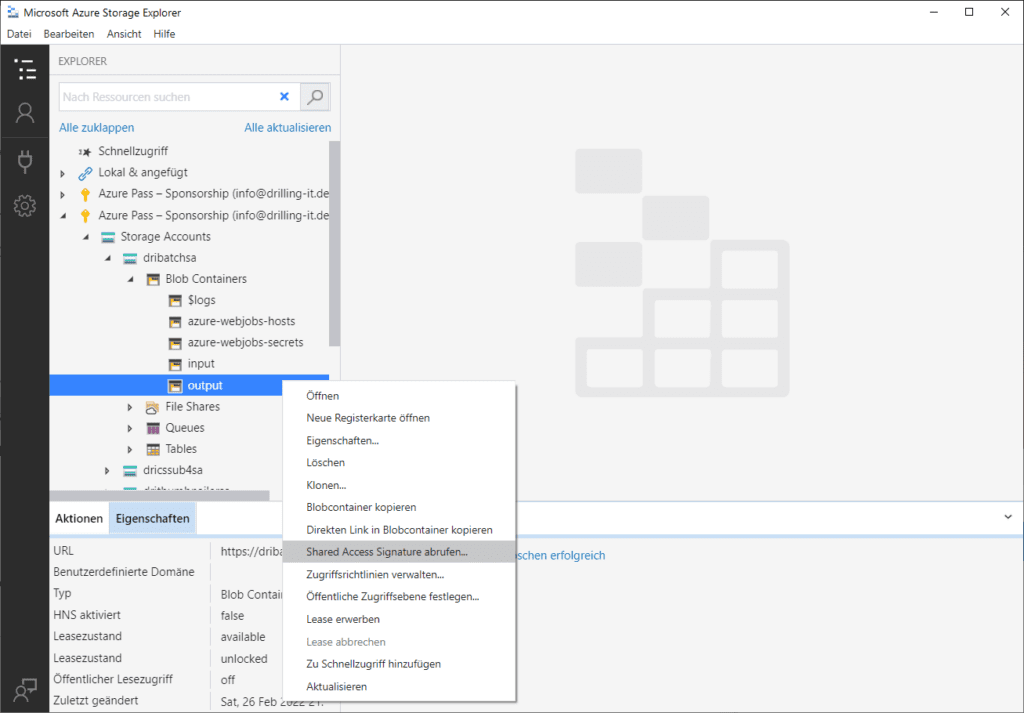Click the output container icon

tap(175, 386)
